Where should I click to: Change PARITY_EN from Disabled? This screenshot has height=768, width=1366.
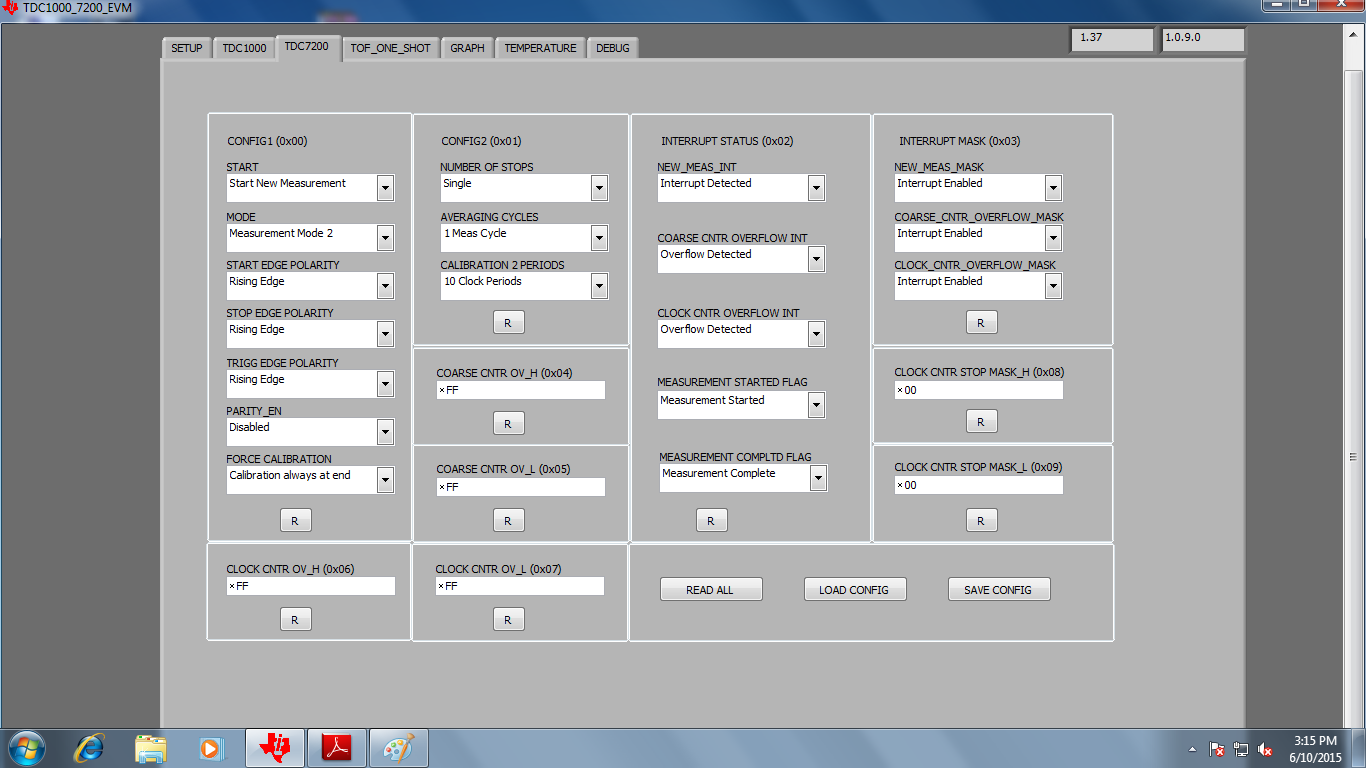click(x=384, y=431)
